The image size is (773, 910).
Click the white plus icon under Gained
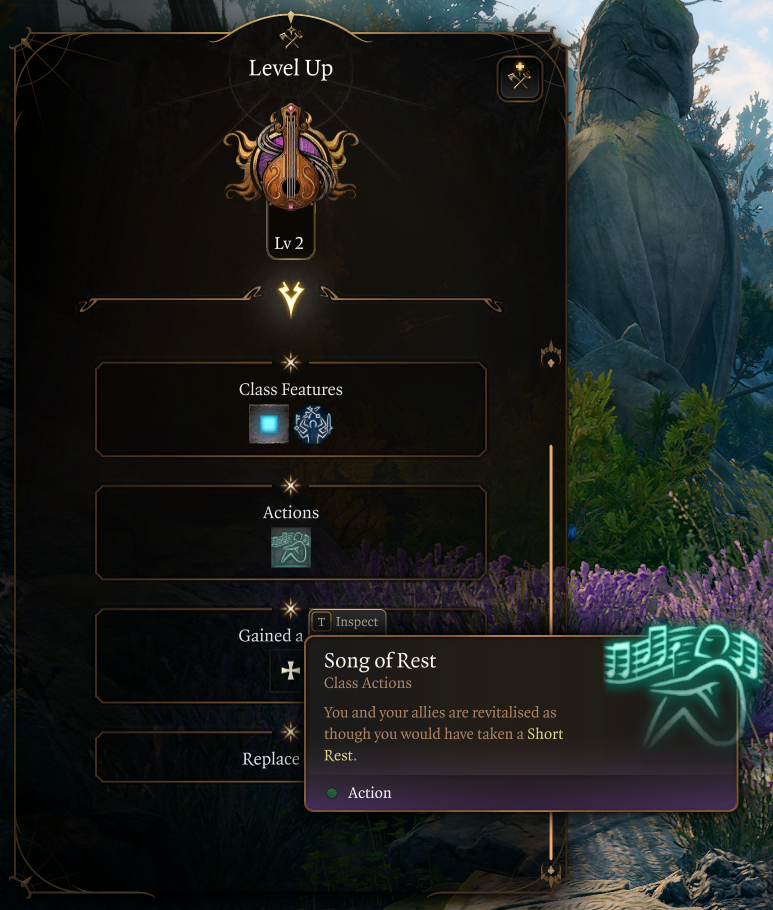coord(290,671)
